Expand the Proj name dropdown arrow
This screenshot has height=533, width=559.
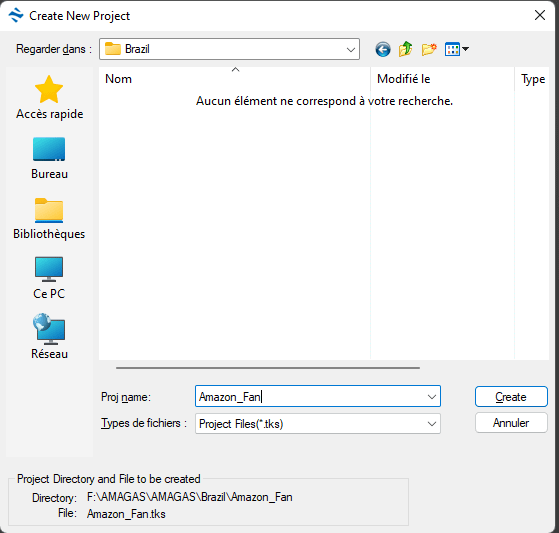(x=432, y=397)
